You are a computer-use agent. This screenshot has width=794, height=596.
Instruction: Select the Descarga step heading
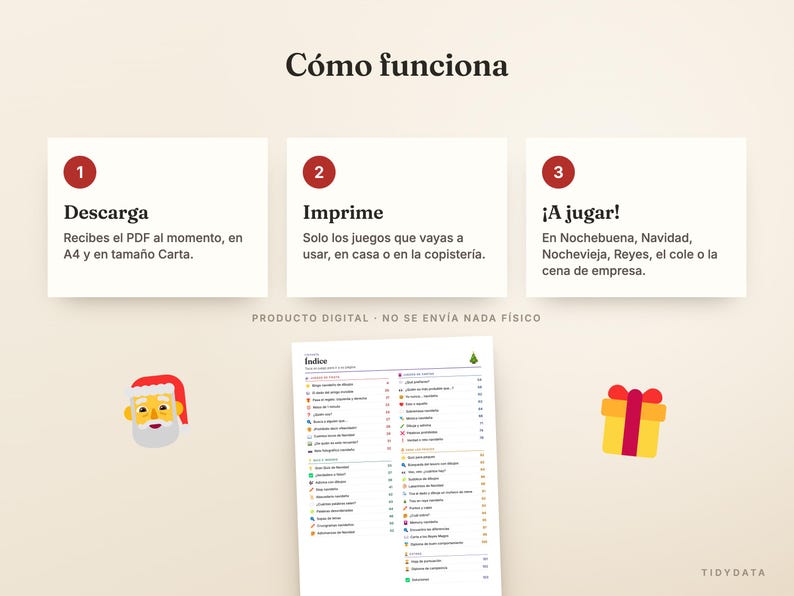point(106,213)
